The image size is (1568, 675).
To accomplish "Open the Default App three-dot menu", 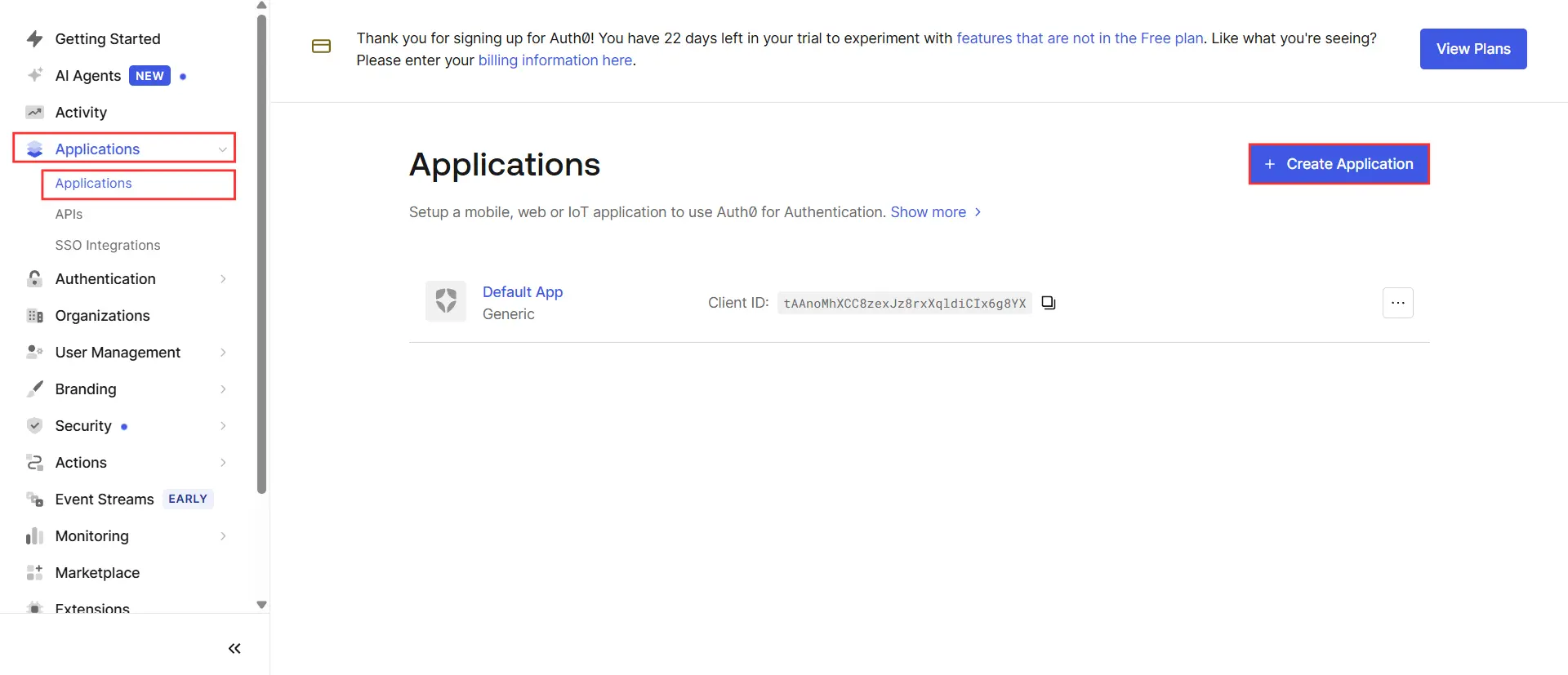I will (1397, 303).
